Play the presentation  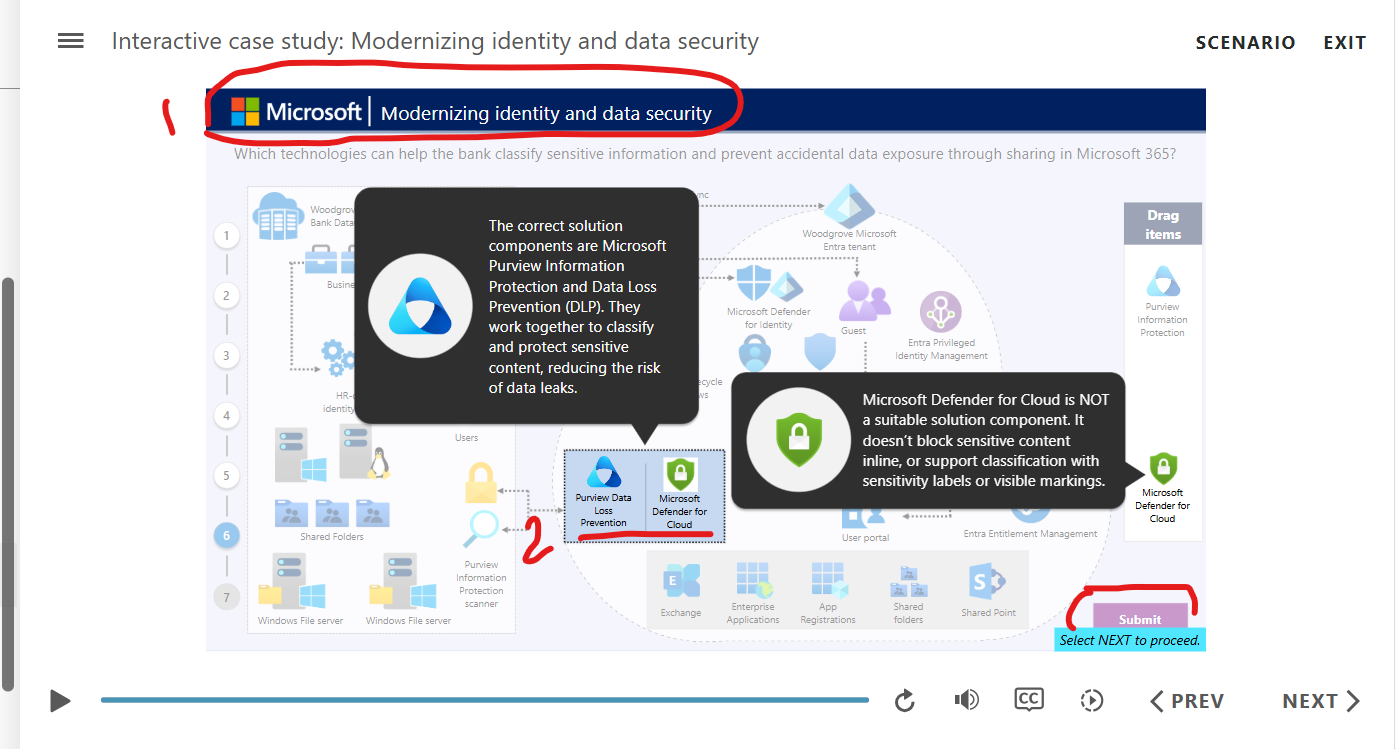pyautogui.click(x=60, y=701)
